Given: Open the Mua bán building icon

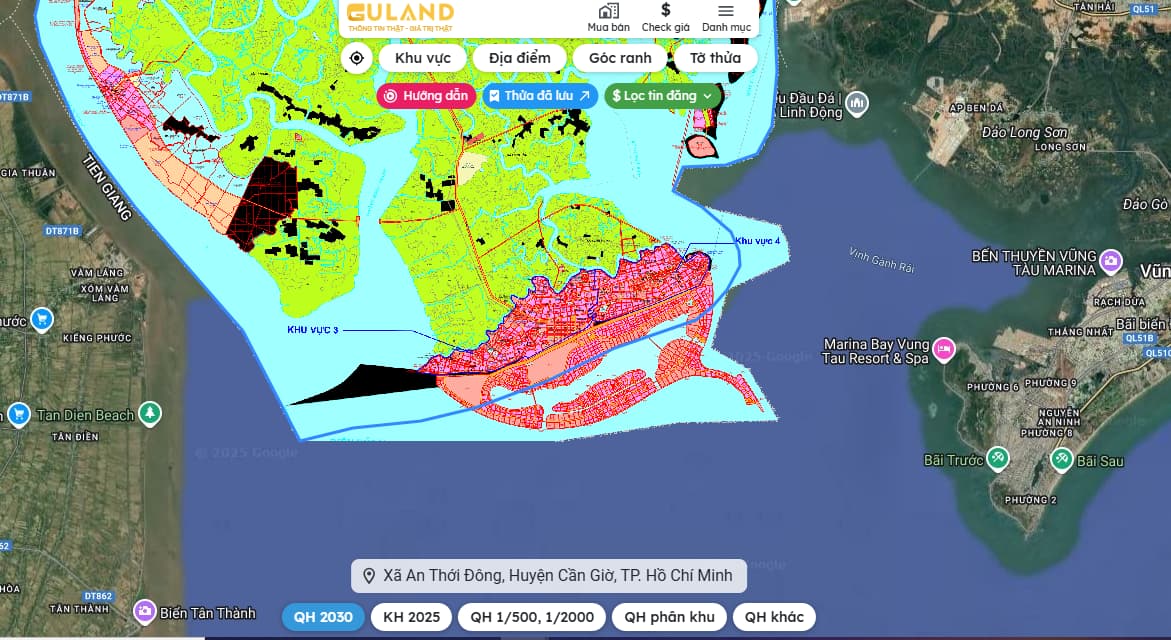Looking at the screenshot, I should point(608,11).
